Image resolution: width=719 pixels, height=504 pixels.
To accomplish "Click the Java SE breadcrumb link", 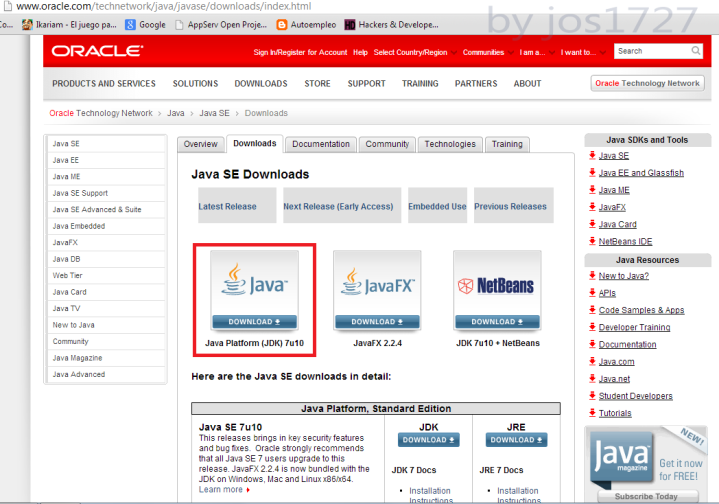I will point(214,113).
